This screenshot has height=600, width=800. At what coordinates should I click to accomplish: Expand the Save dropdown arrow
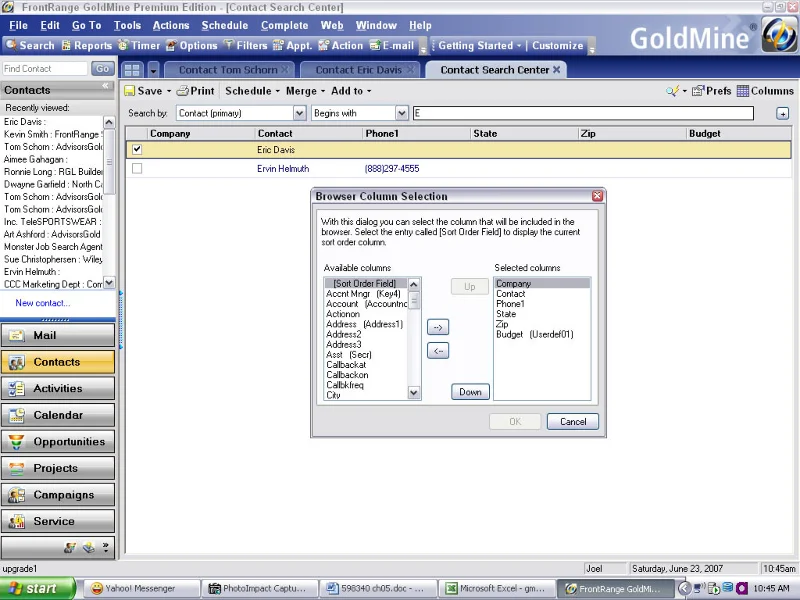tap(169, 91)
